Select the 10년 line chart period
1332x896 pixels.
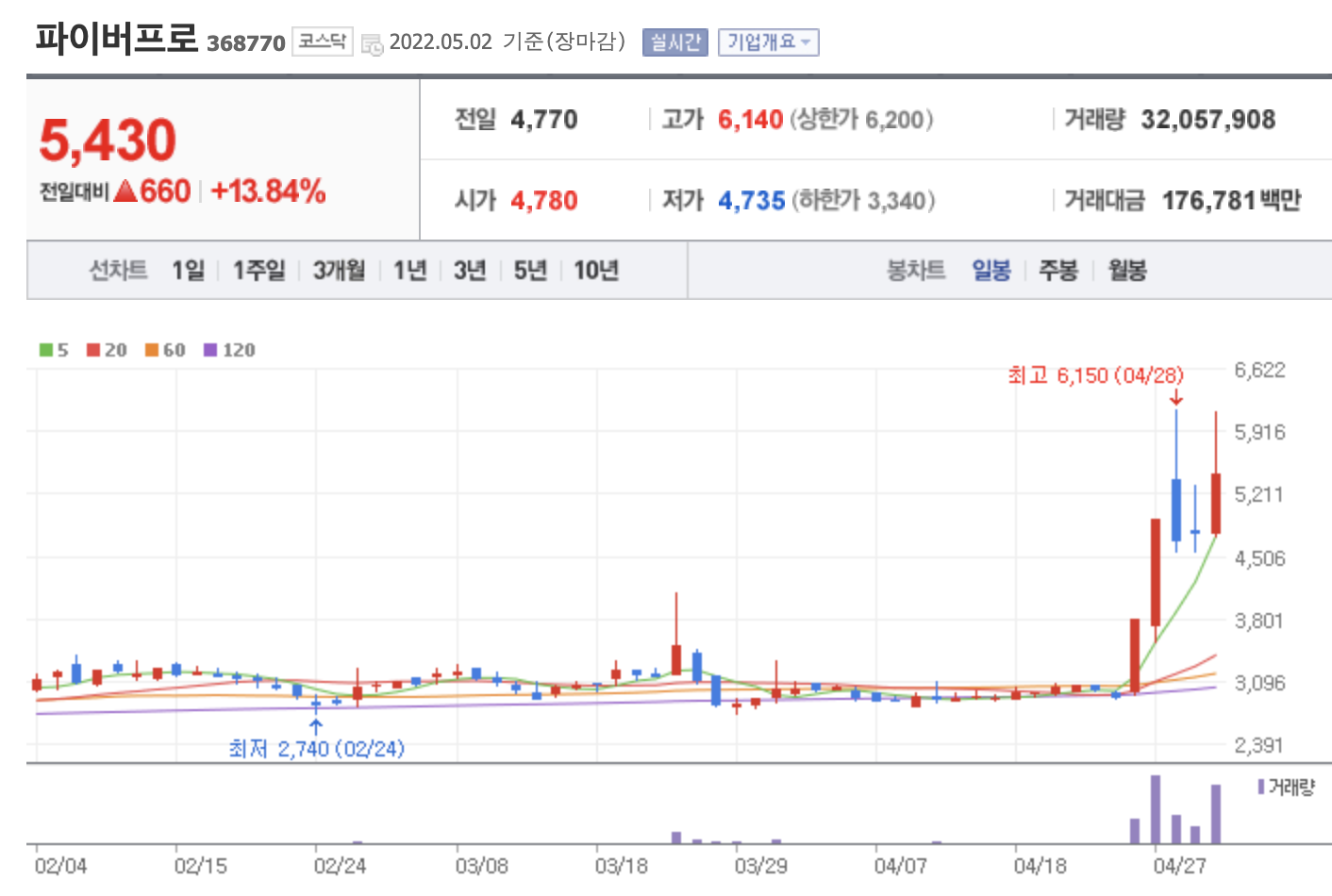[x=596, y=271]
